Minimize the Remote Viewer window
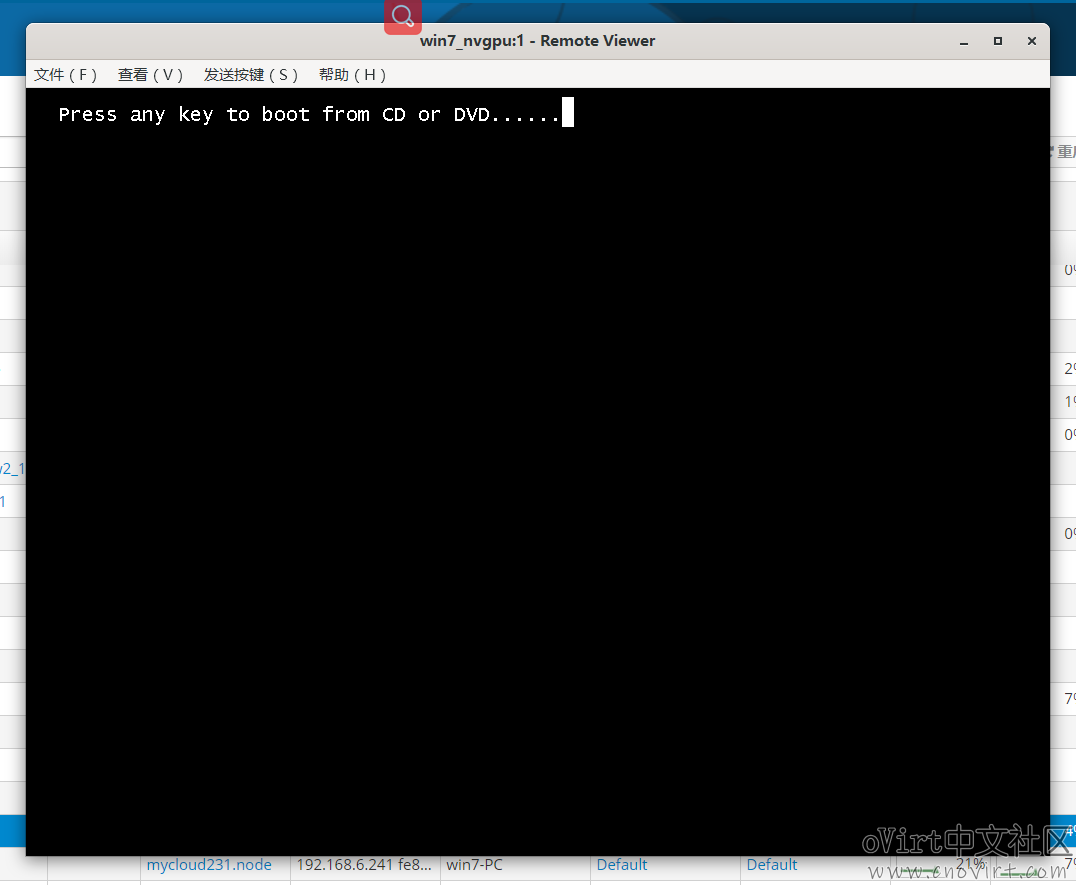1076x885 pixels. (964, 41)
